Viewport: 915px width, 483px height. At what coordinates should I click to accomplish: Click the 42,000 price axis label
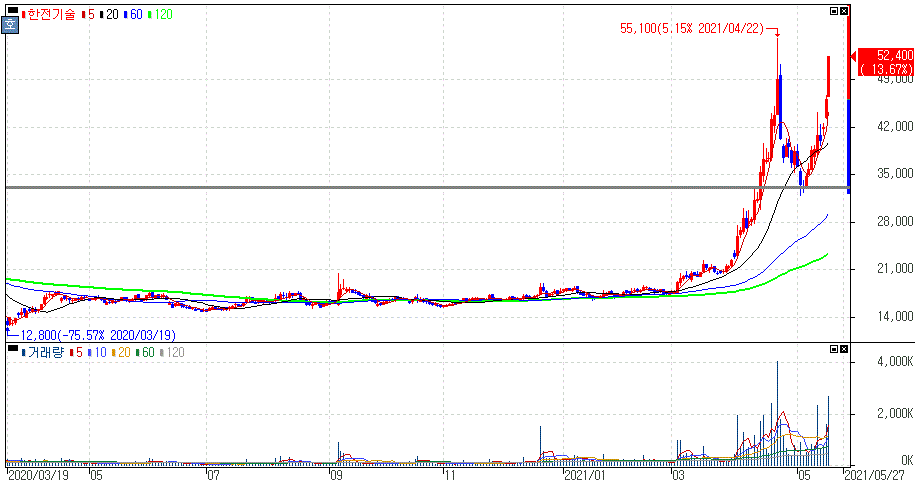click(x=895, y=126)
